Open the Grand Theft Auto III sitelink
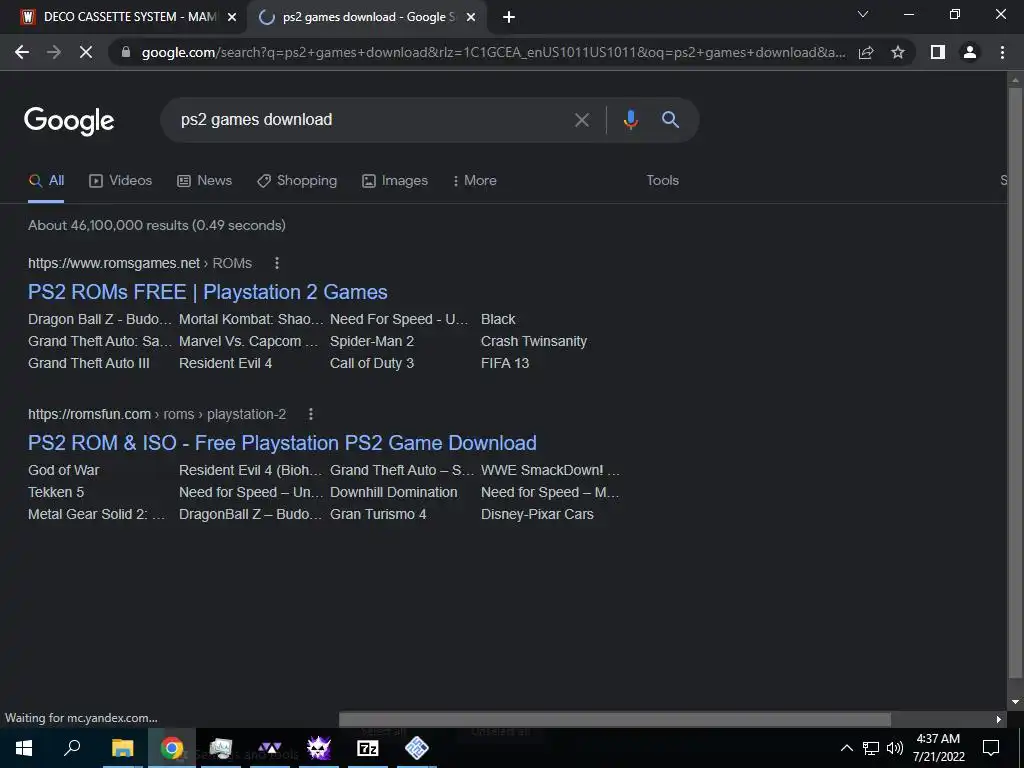 tap(89, 363)
